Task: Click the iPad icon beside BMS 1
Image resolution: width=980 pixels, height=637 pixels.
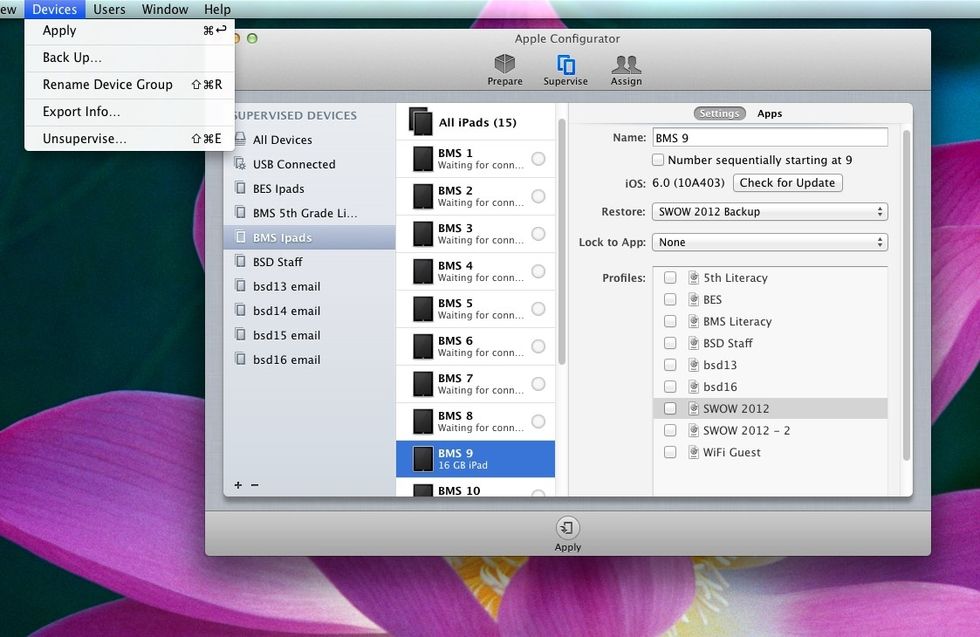Action: [423, 159]
